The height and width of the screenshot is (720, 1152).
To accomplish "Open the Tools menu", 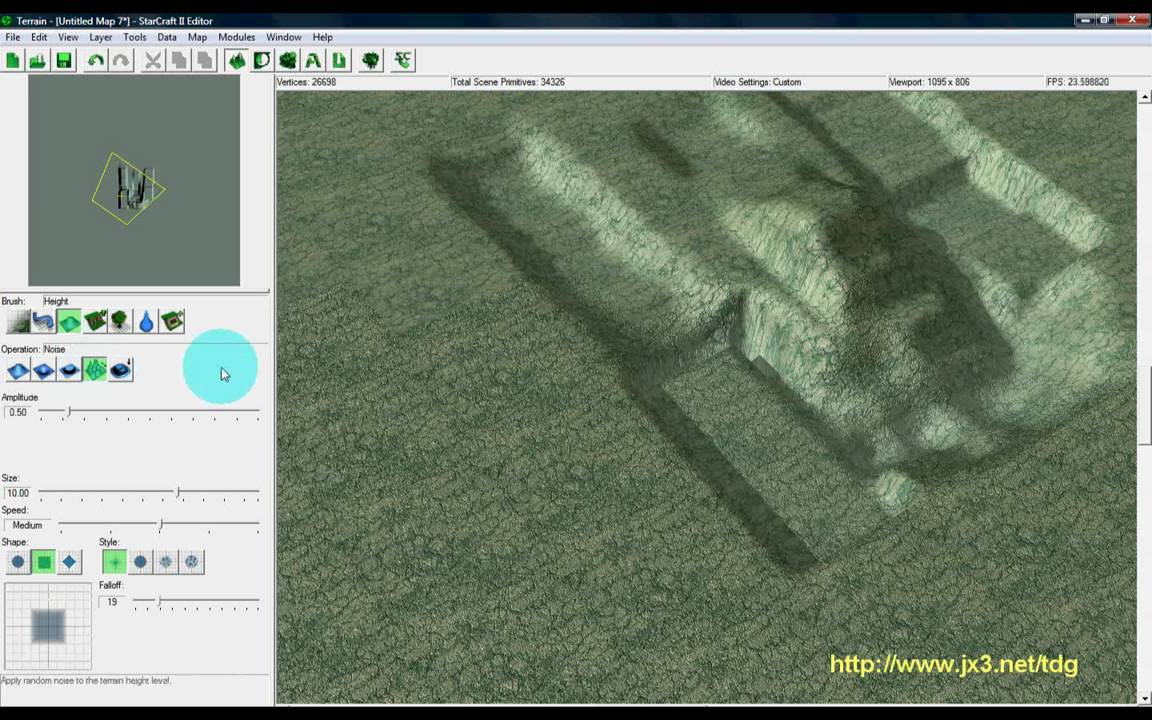I will 134,37.
